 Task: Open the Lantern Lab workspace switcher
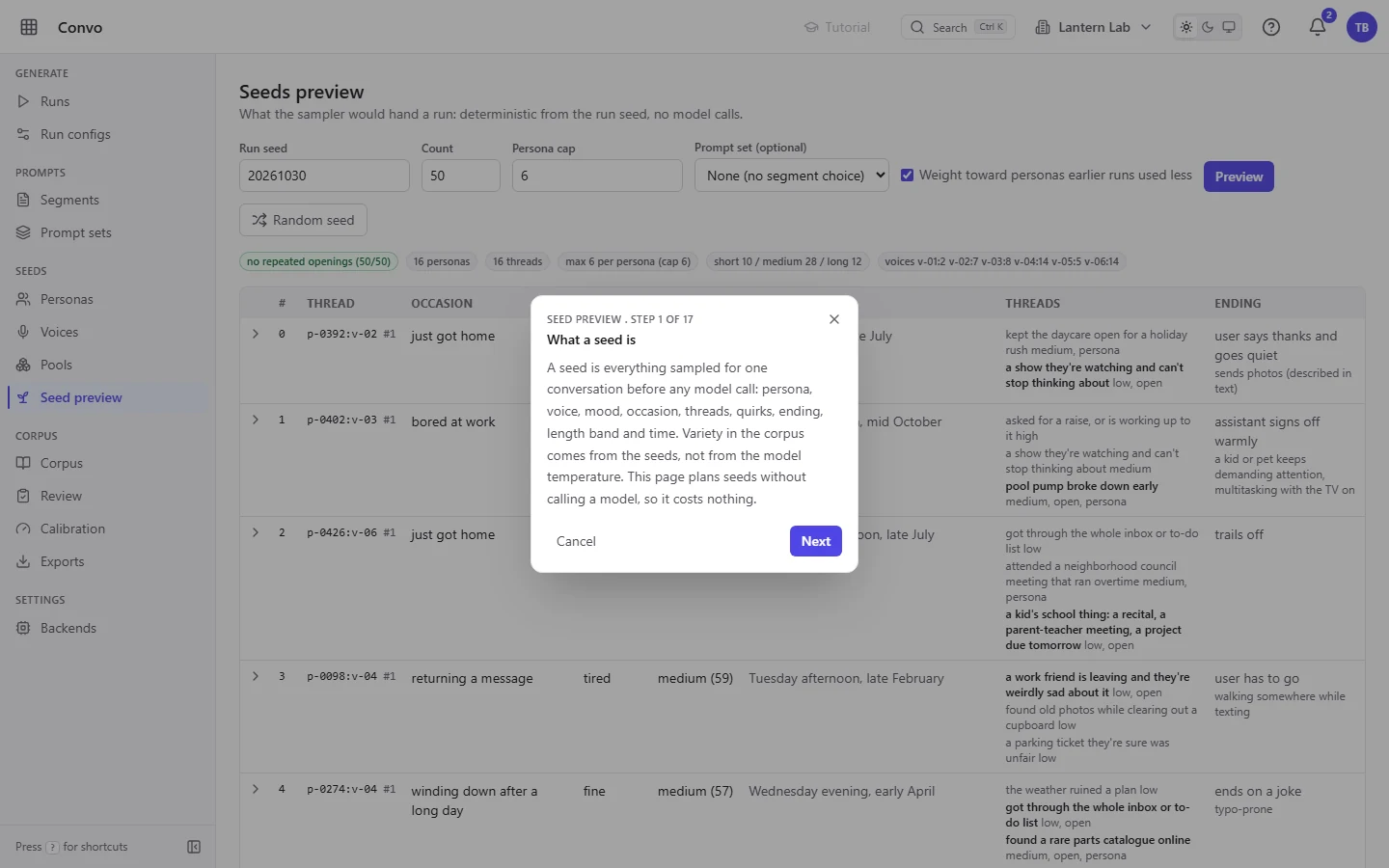pos(1093,27)
